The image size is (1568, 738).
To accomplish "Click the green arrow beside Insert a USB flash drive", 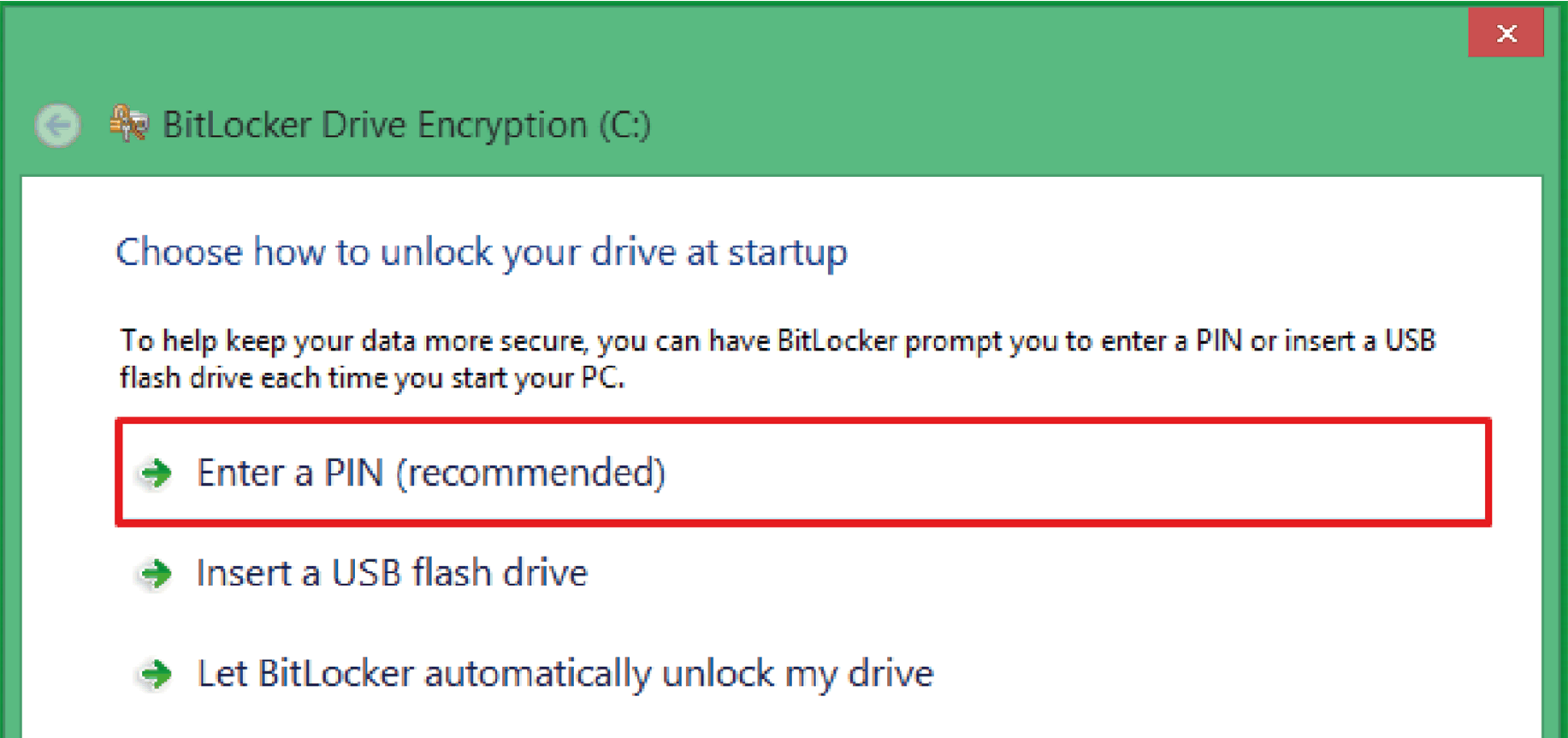I will (x=157, y=573).
